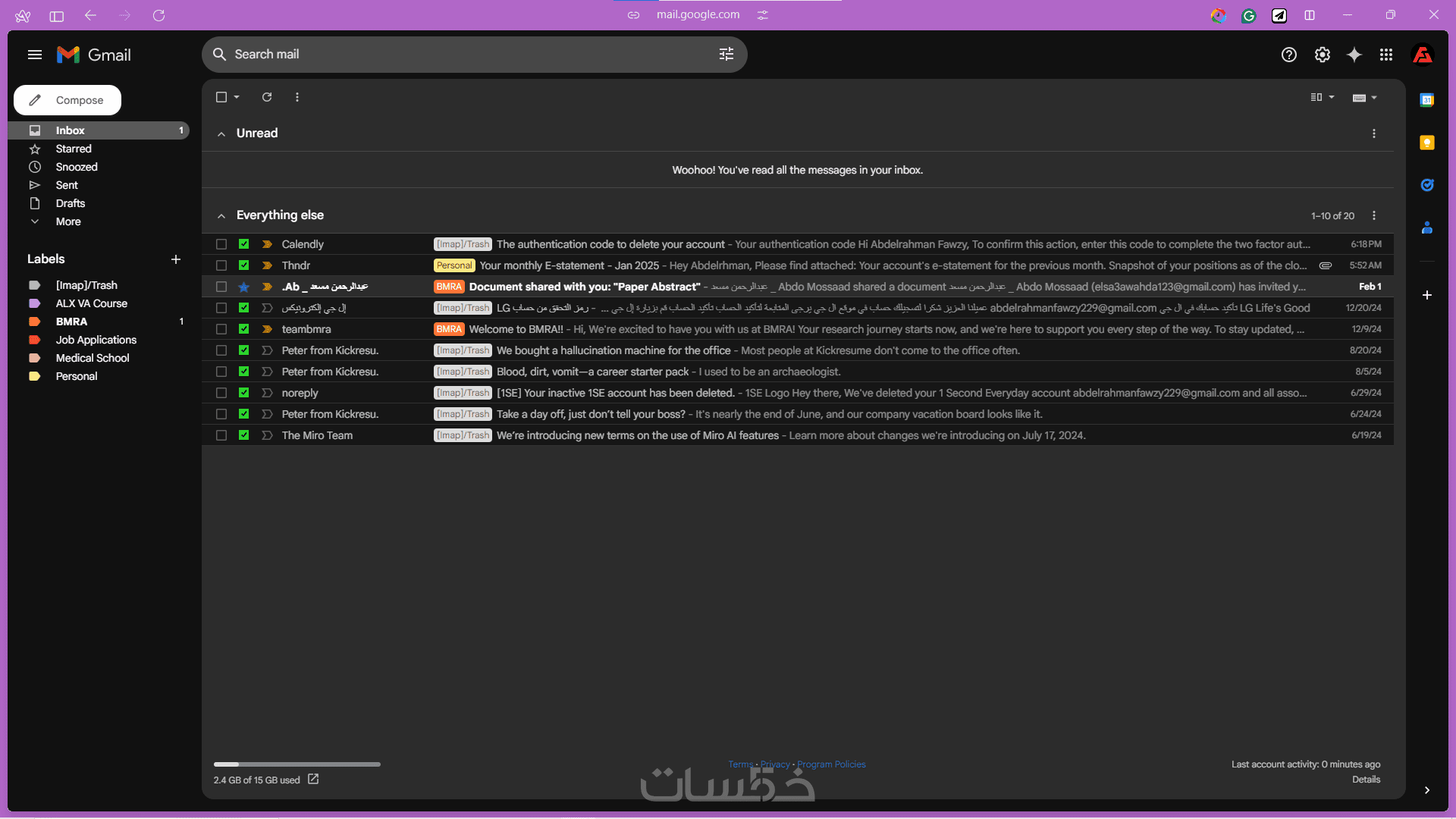The image size is (1456, 819).
Task: Toggle star on Paper Abstract email
Action: 243,287
